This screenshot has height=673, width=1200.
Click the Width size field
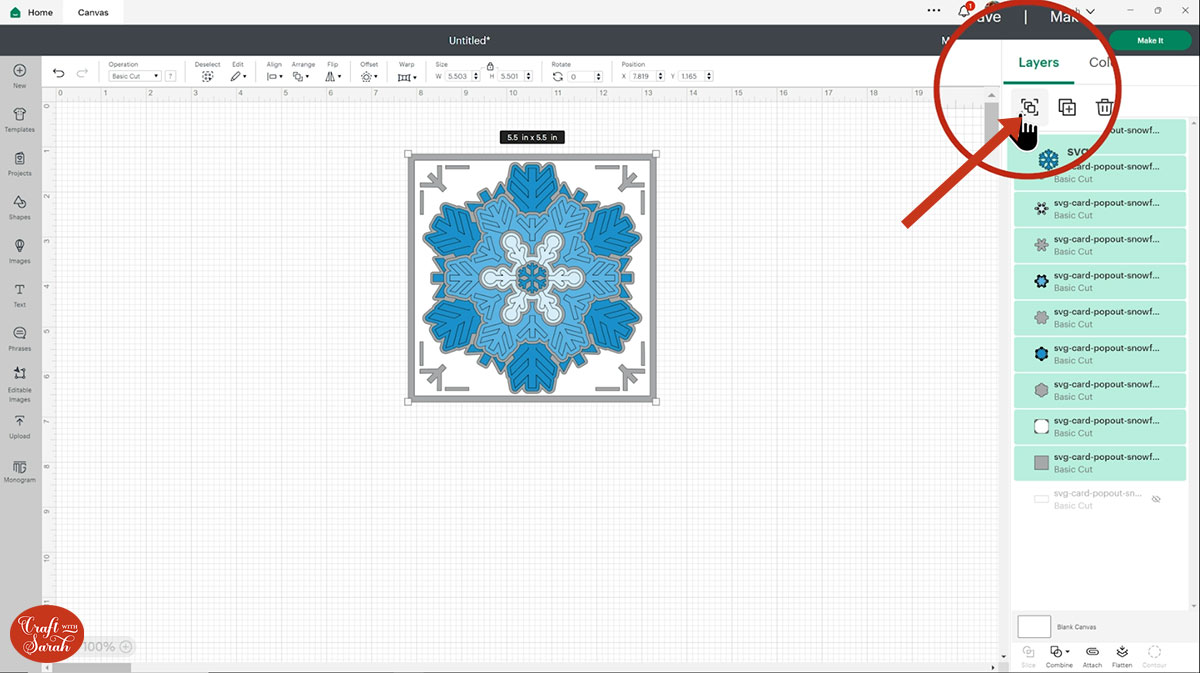pos(457,76)
